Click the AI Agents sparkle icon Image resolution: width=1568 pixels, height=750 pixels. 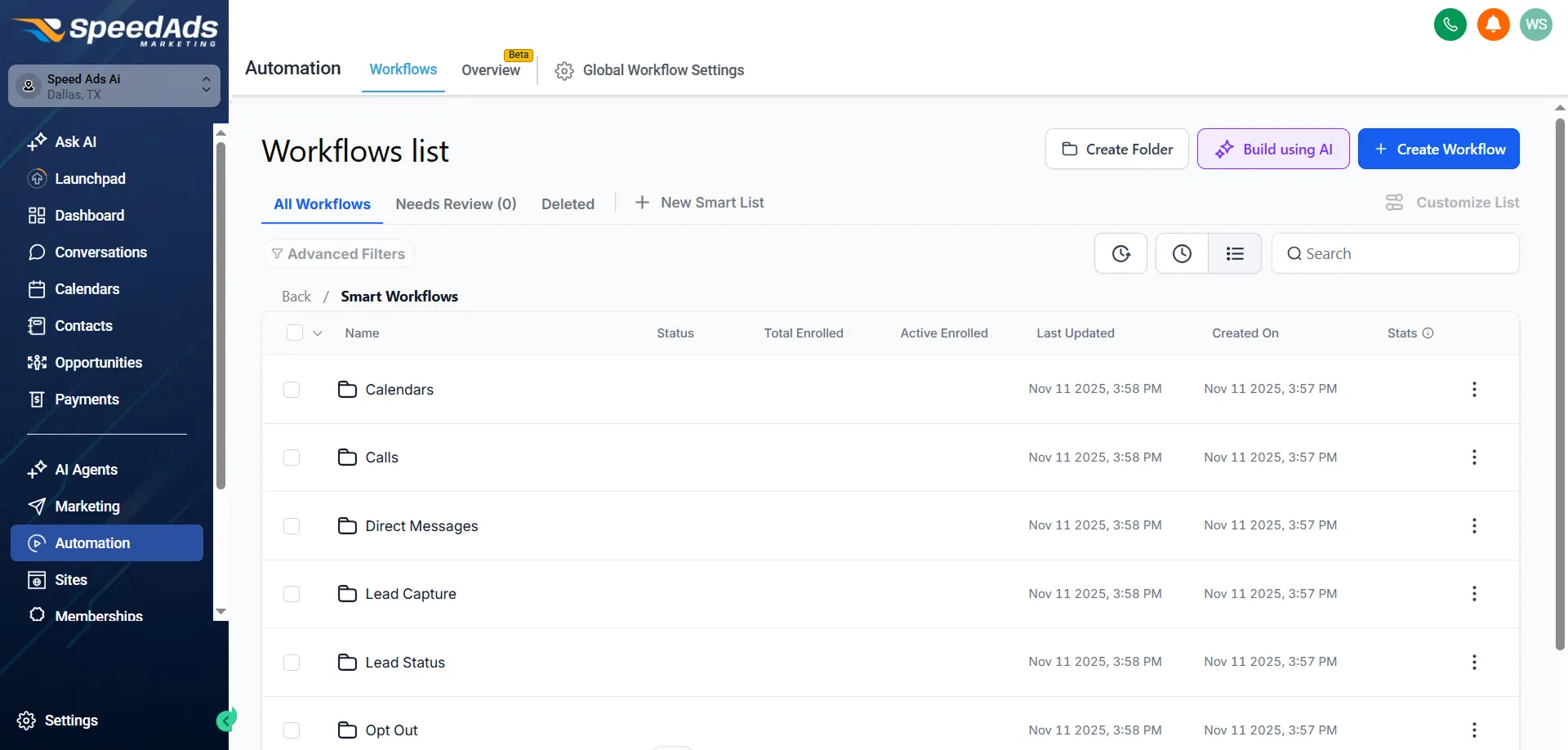[37, 470]
